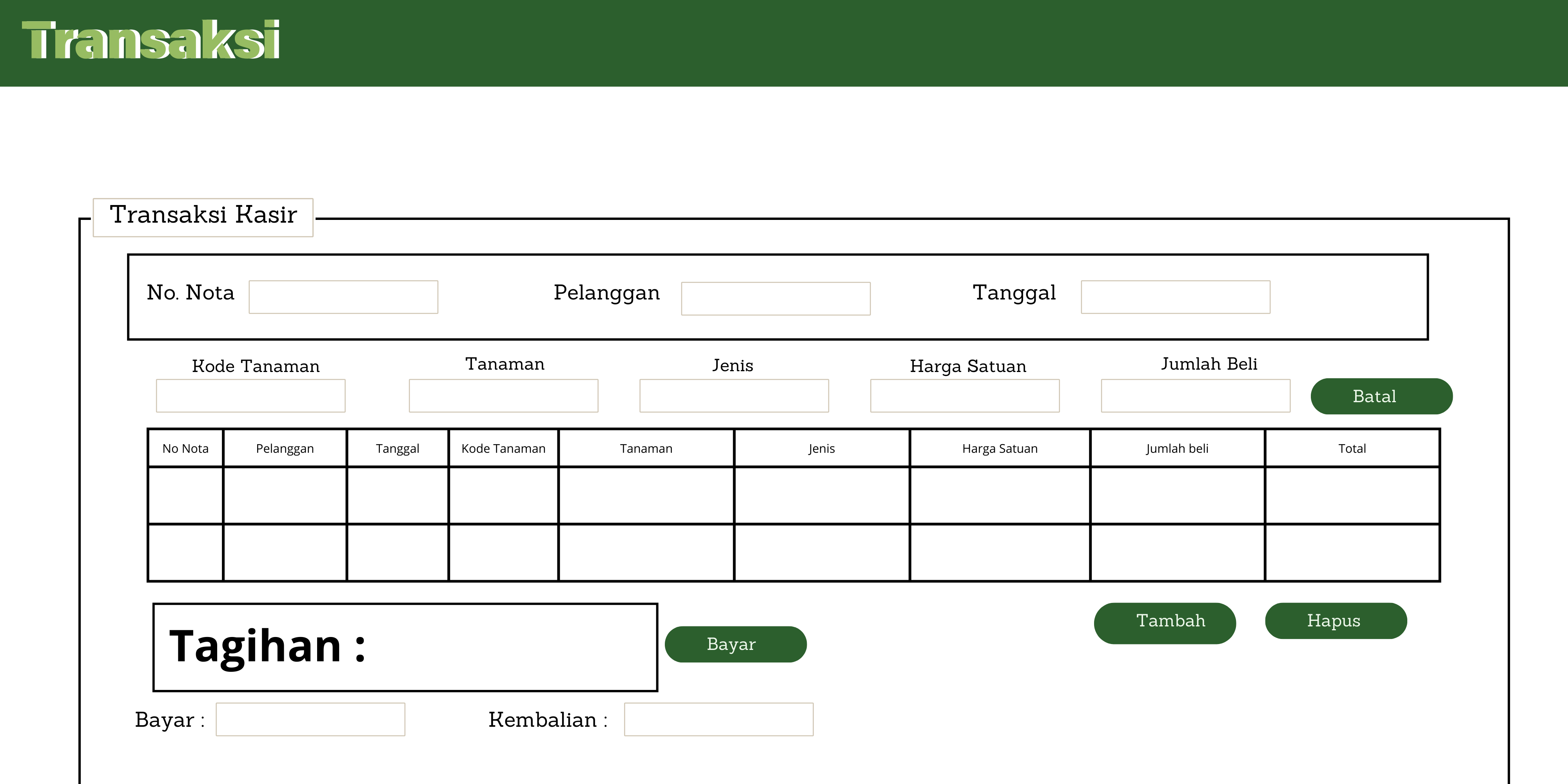1568x784 pixels.
Task: Click the Kembalian input field
Action: 718,719
